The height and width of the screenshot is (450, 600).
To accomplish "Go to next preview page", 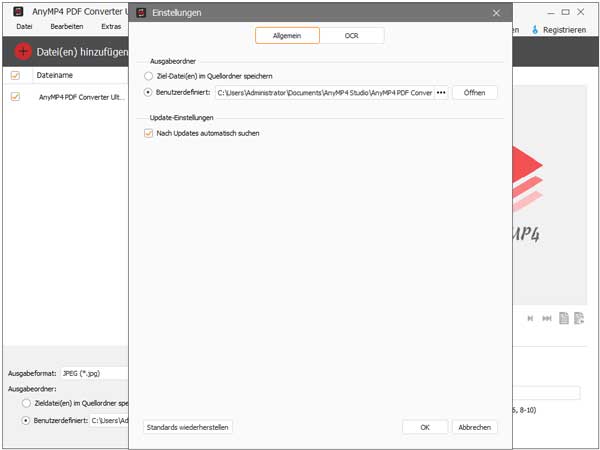I will click(530, 318).
